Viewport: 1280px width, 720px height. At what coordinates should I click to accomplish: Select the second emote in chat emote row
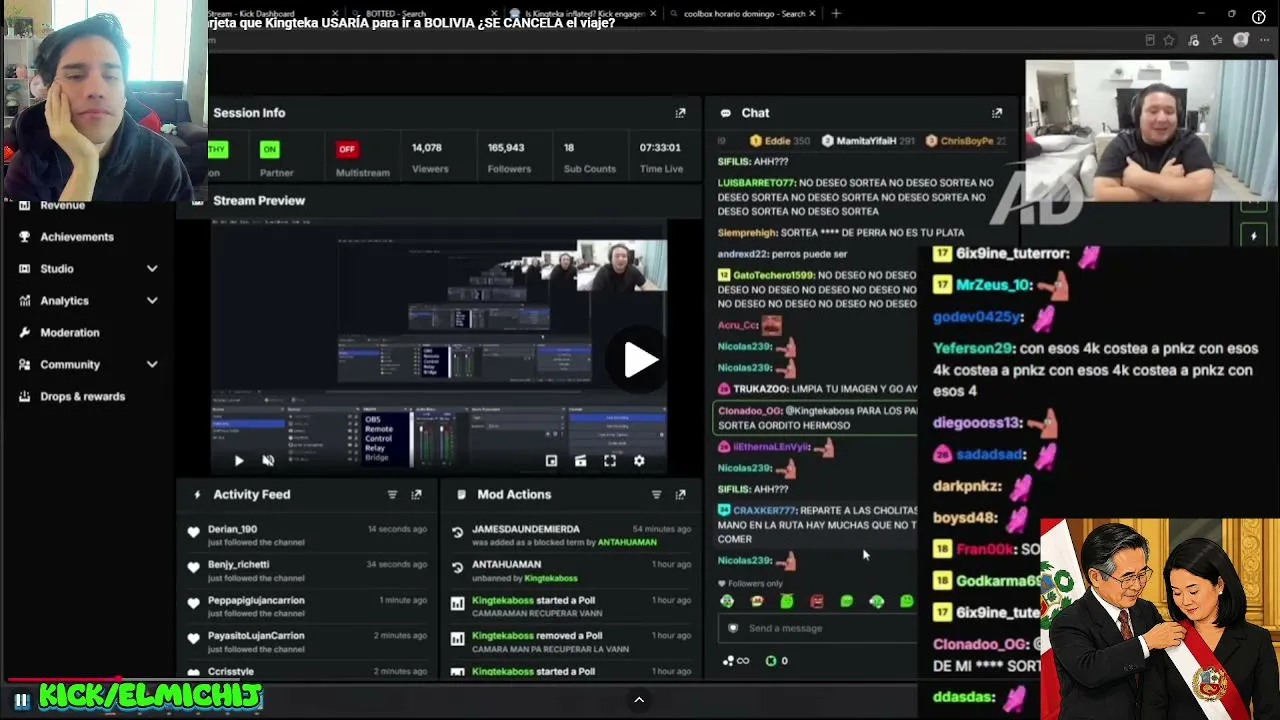coord(757,601)
